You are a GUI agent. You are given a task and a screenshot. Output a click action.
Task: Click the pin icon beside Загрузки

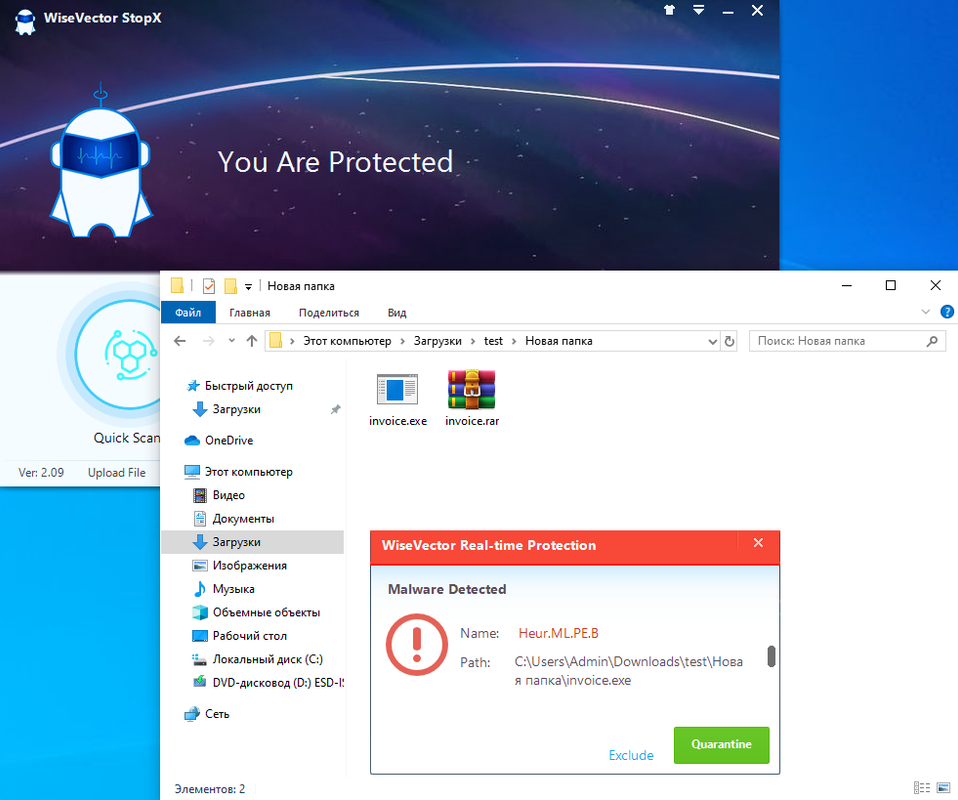[x=335, y=409]
